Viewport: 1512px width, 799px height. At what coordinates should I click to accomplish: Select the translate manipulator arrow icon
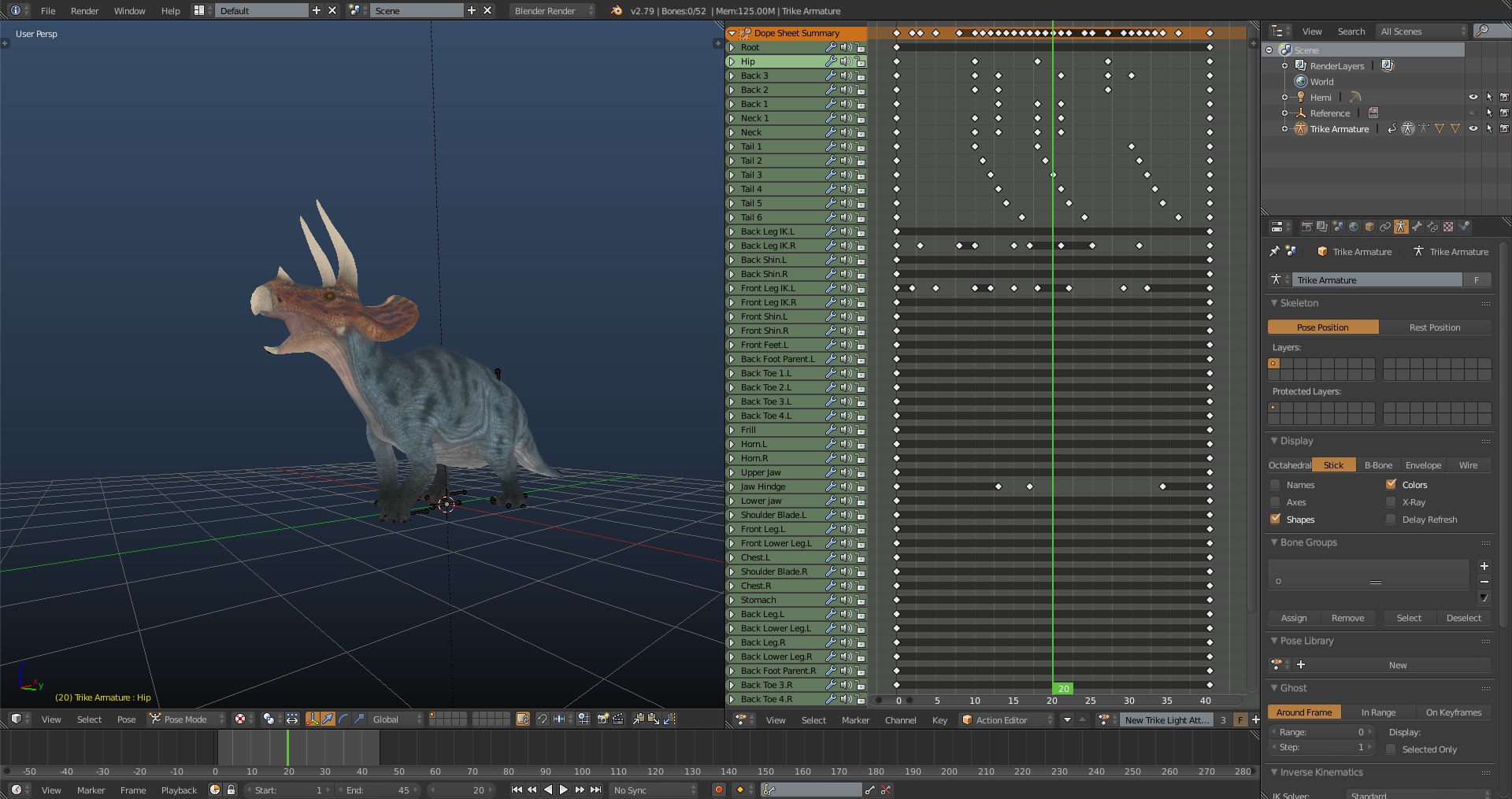point(328,719)
